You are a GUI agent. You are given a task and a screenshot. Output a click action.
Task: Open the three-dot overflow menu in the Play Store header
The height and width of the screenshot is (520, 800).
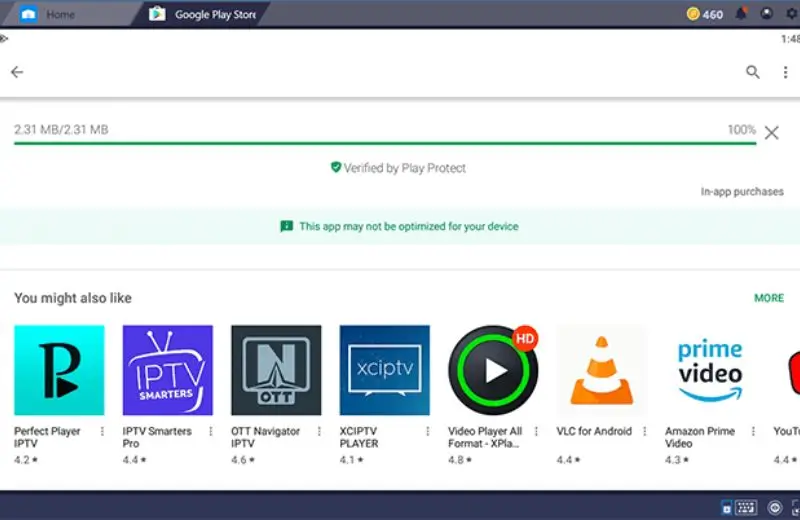(785, 72)
